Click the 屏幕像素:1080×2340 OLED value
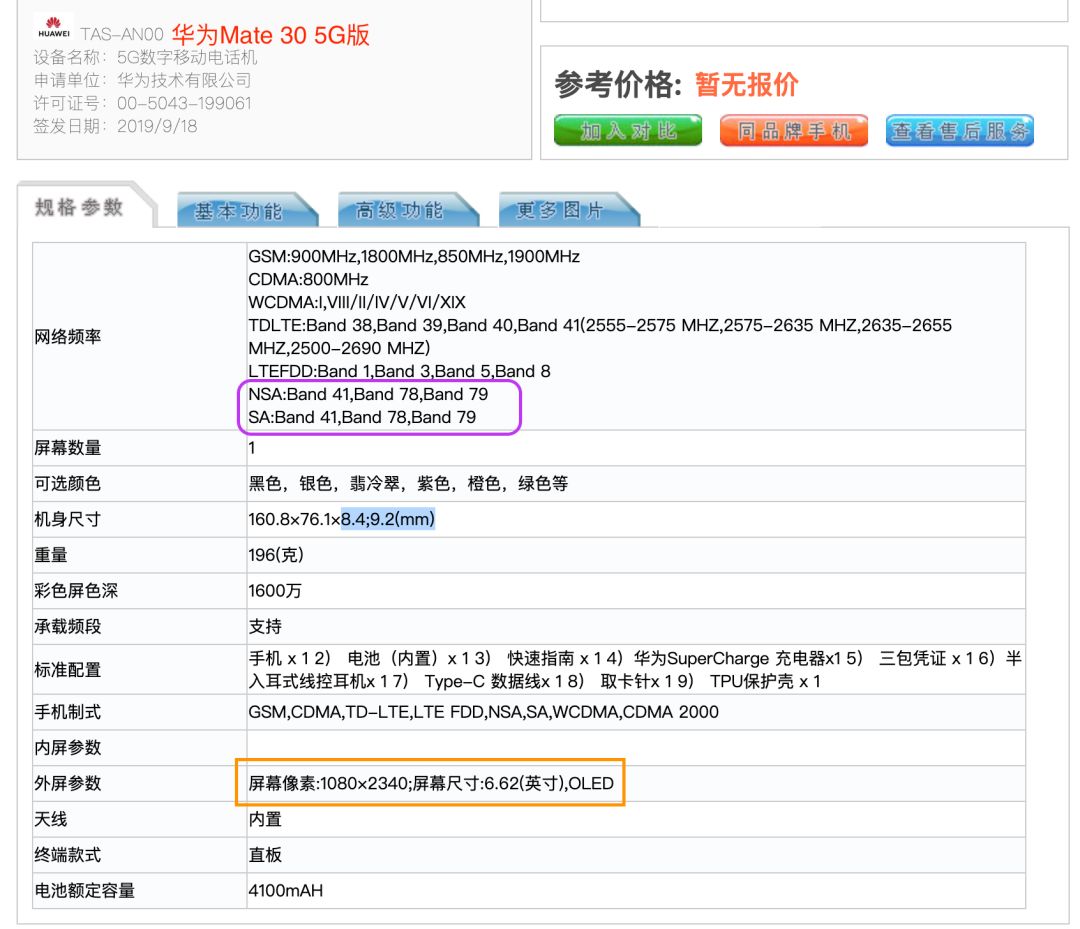This screenshot has height=929, width=1080. pyautogui.click(x=430, y=784)
